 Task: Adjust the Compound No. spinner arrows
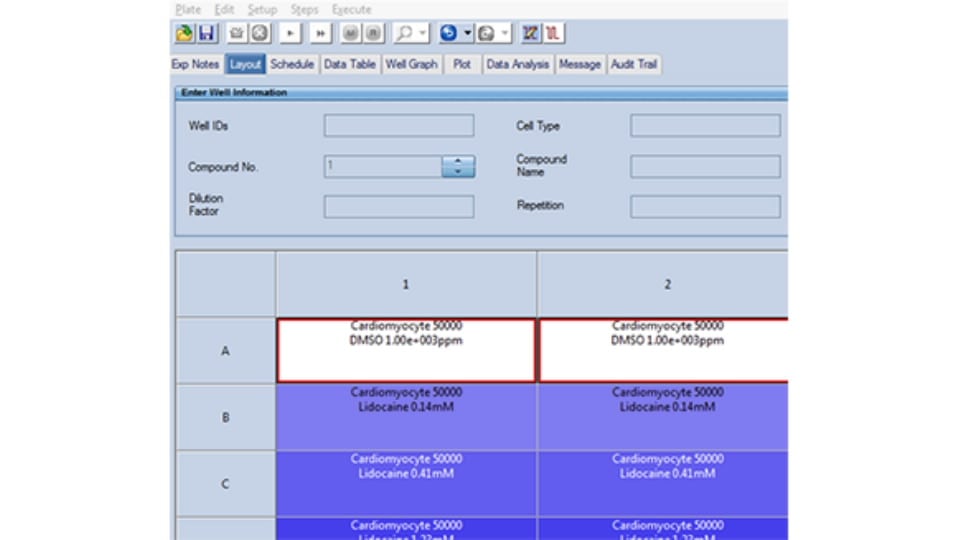tap(458, 167)
